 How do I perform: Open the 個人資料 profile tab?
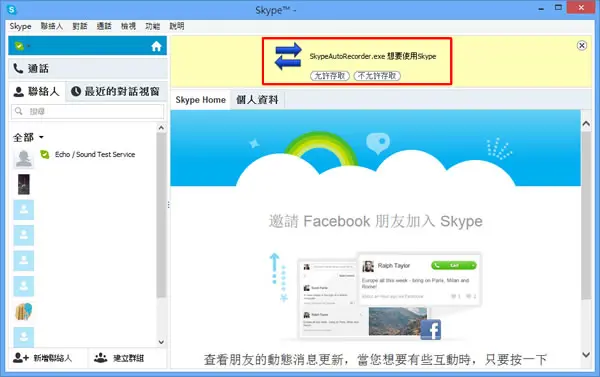(x=257, y=100)
